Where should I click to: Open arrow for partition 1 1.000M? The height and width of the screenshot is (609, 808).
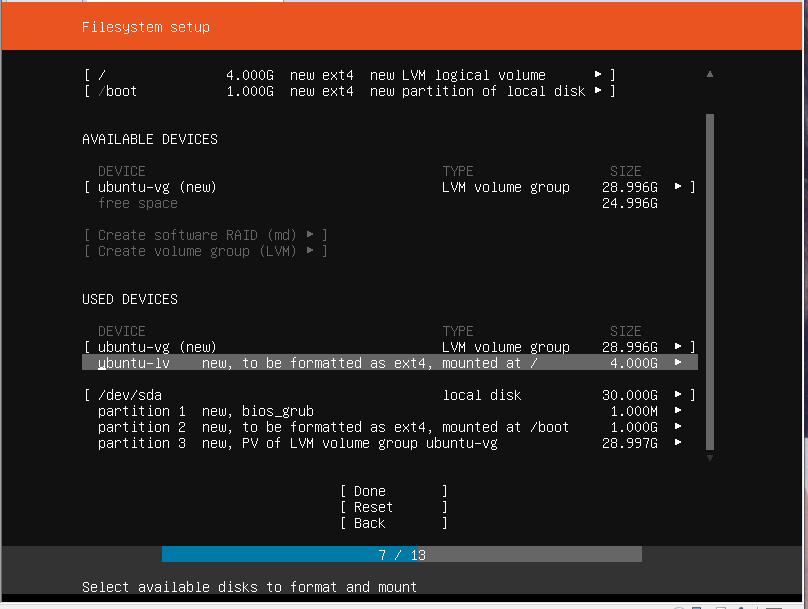[678, 411]
